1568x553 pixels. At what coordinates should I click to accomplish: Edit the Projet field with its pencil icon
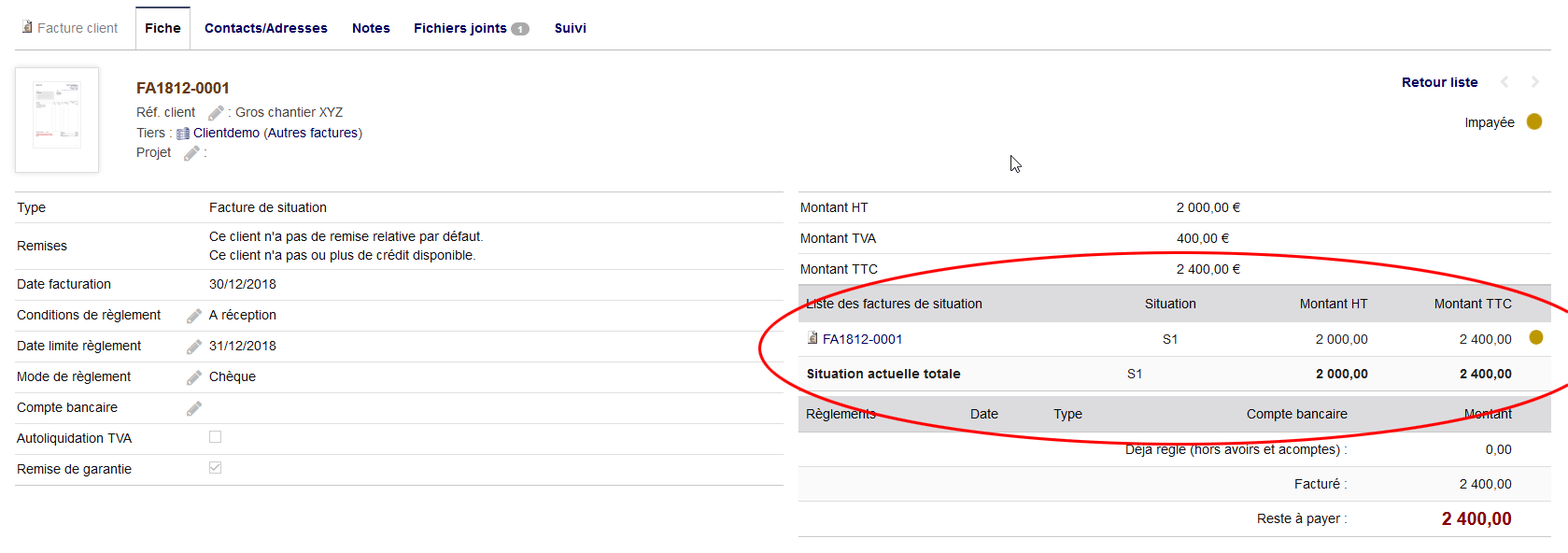[191, 153]
